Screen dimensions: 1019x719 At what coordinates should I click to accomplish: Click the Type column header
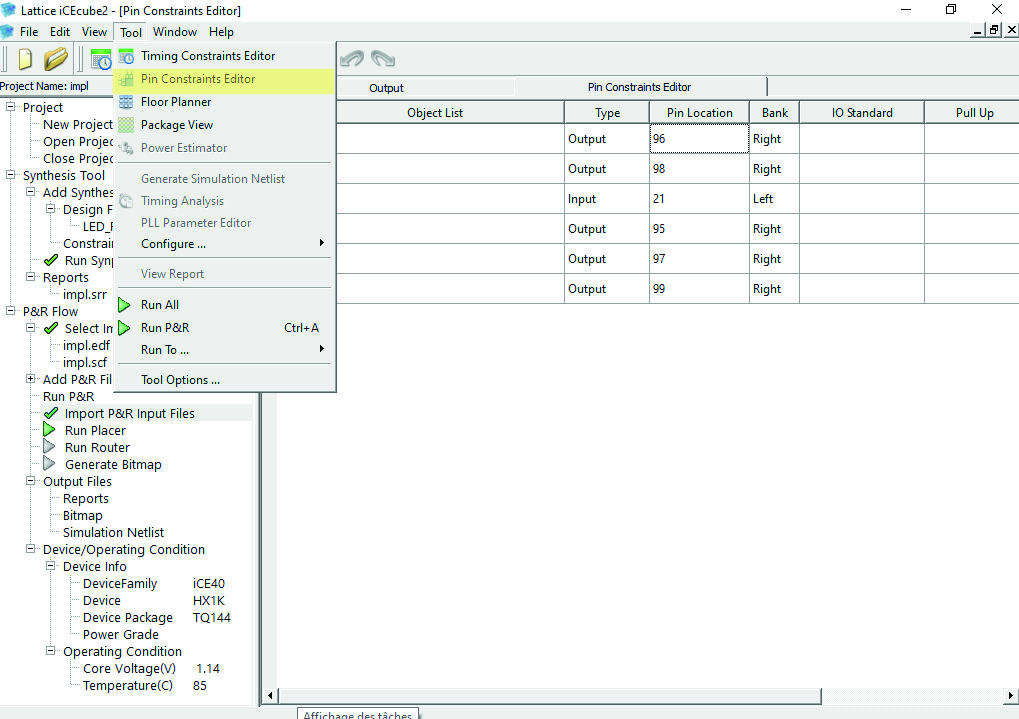pos(607,112)
